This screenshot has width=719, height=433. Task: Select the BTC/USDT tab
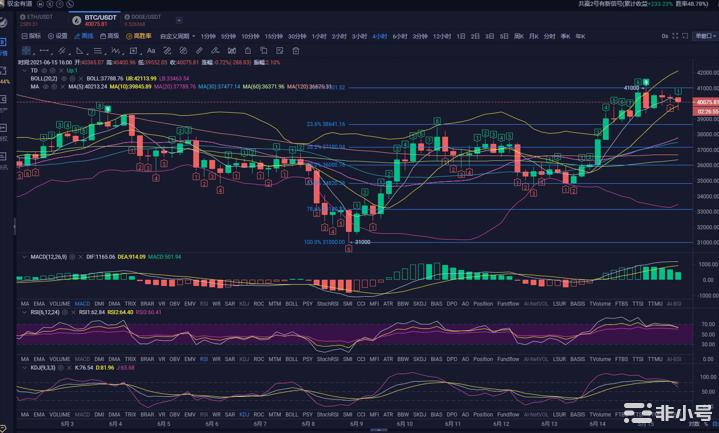coord(95,21)
